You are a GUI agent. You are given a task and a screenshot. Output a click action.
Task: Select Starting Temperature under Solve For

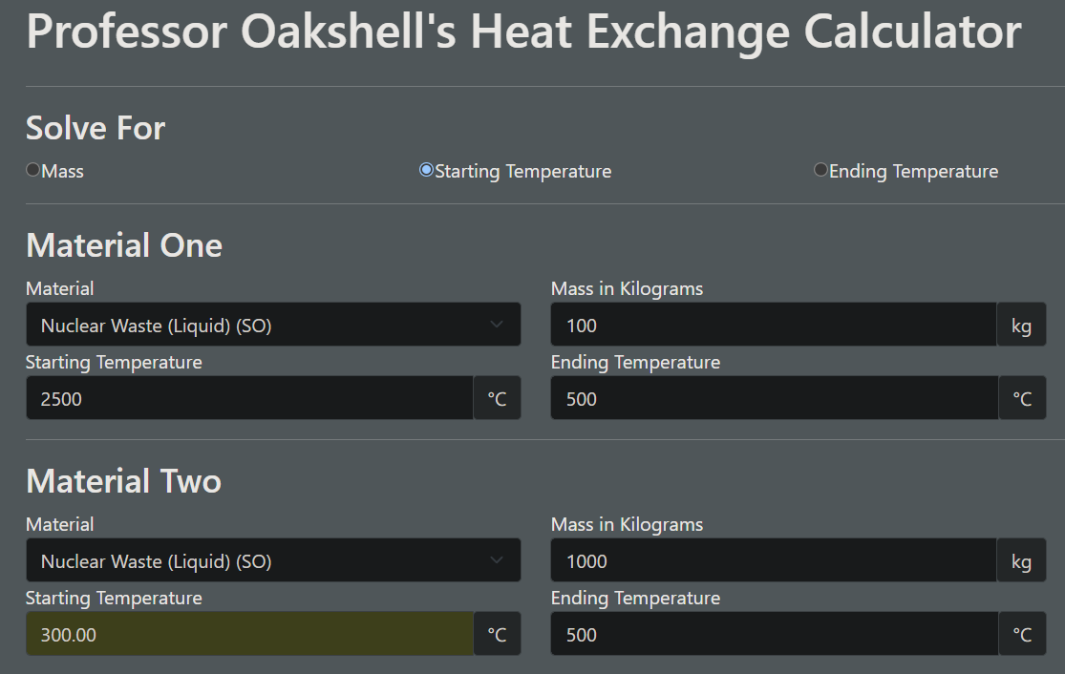point(427,171)
